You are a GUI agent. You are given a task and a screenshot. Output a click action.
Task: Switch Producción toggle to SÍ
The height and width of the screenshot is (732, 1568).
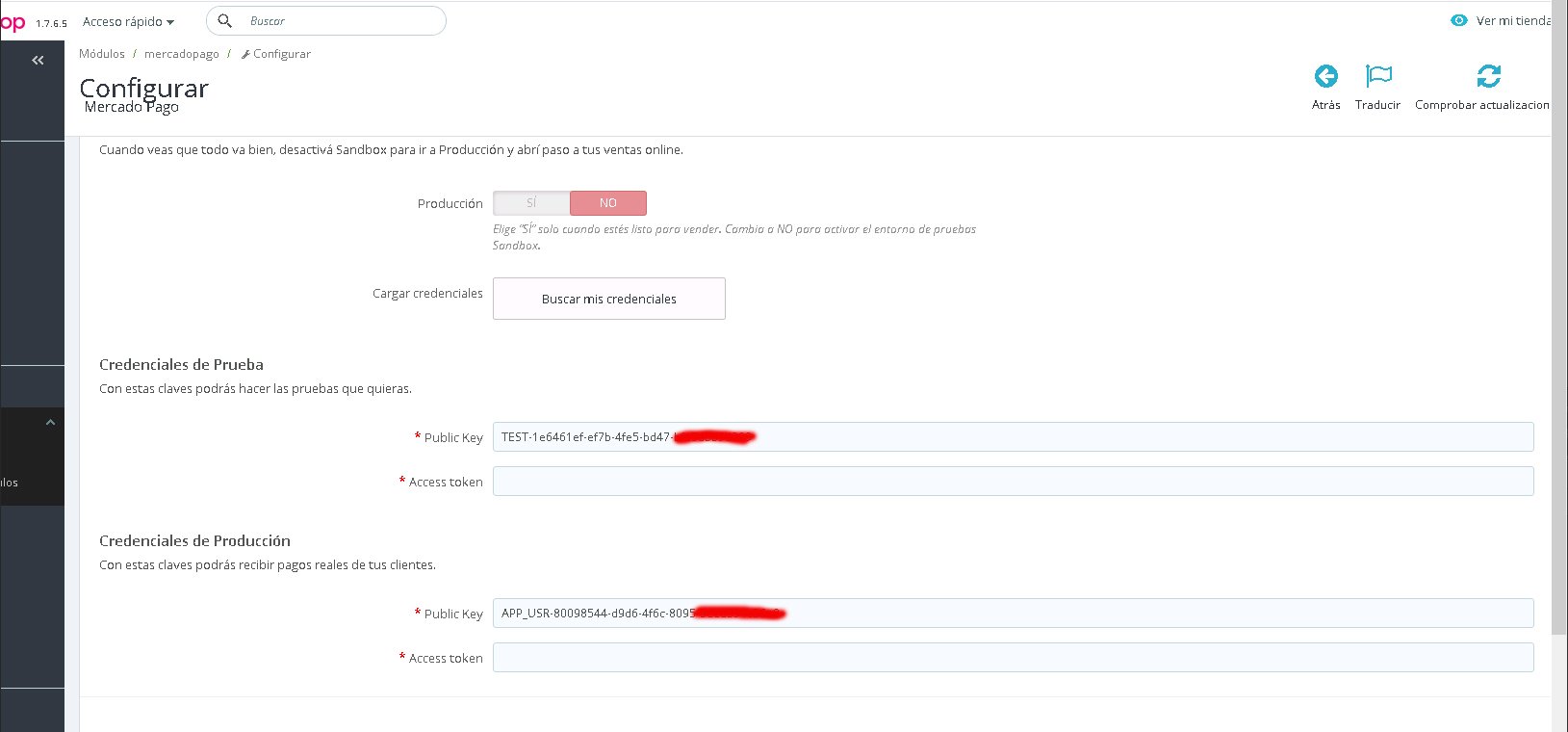531,203
